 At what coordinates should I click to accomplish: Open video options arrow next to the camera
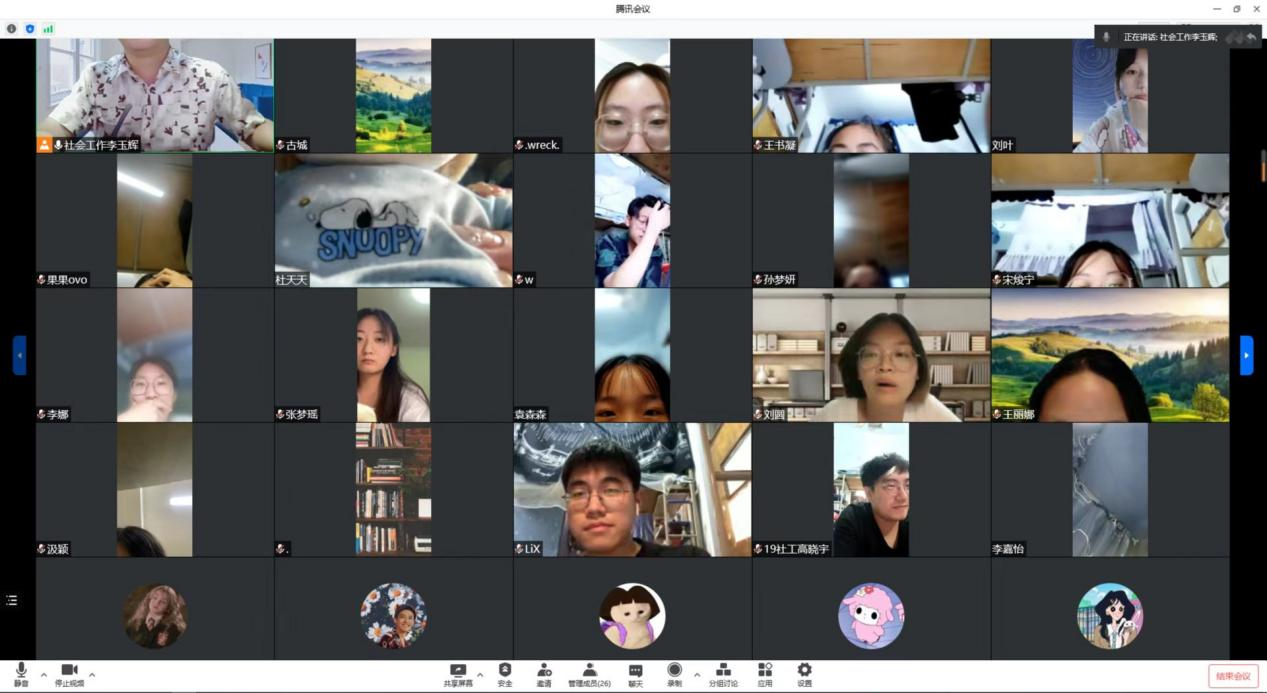pyautogui.click(x=92, y=674)
